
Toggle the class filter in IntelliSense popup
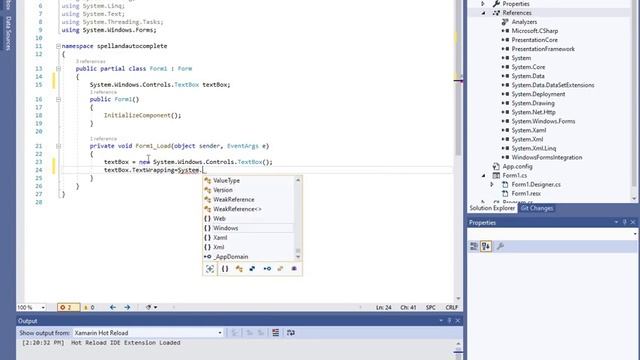239,269
